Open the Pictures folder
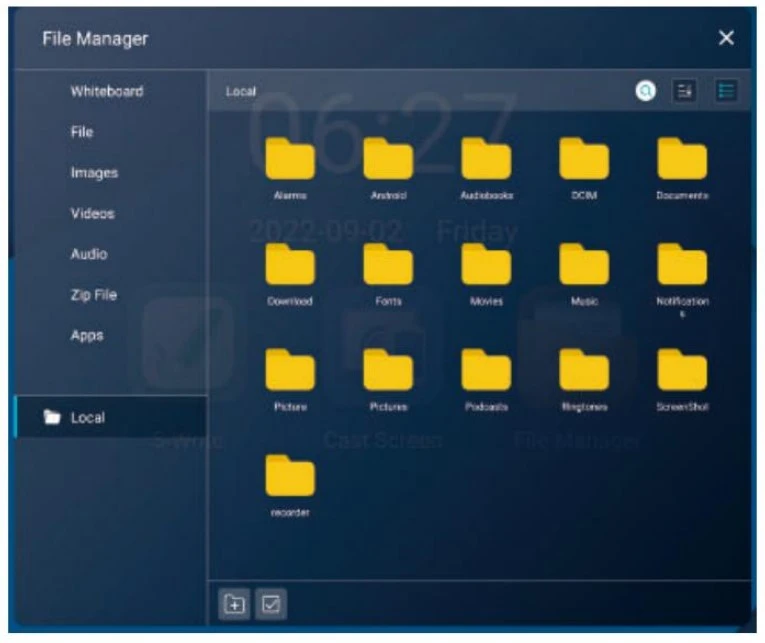The height and width of the screenshot is (643, 765). pyautogui.click(x=388, y=371)
